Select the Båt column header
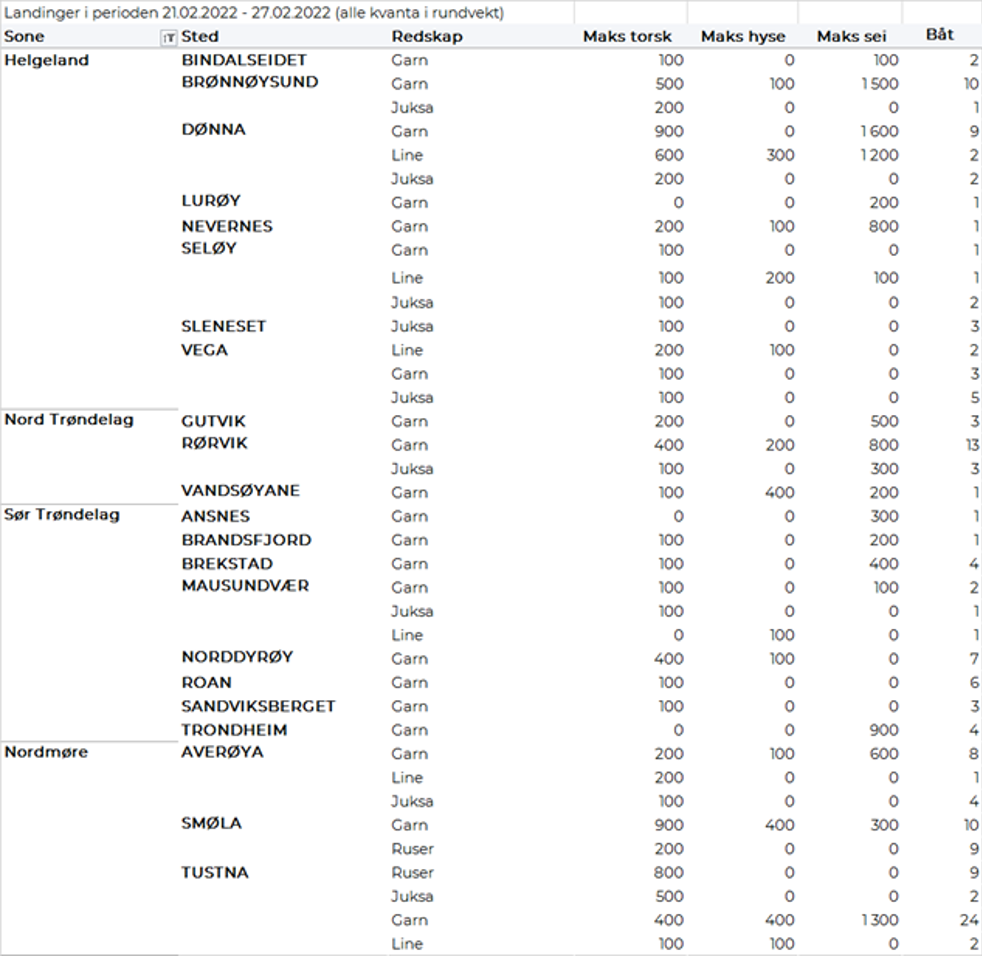 pos(939,35)
